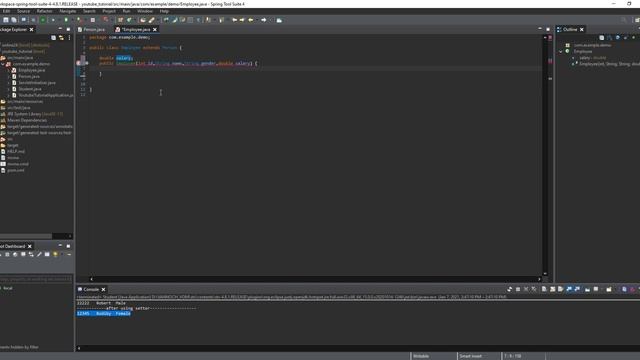Focus the Boot Dashboard filter input field
This screenshot has width=640, height=360.
tap(36, 279)
